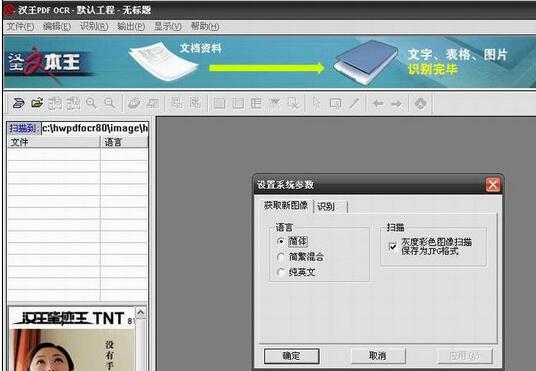Viewport: 536px width, 371px height.
Task: Click the 扫描到 label
Action: pos(24,128)
